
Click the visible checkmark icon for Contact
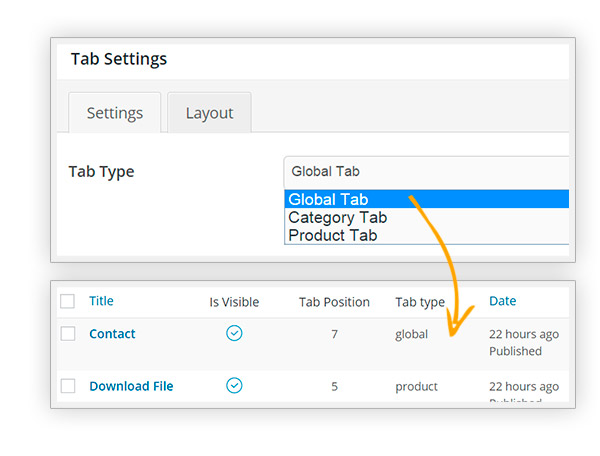click(x=234, y=333)
